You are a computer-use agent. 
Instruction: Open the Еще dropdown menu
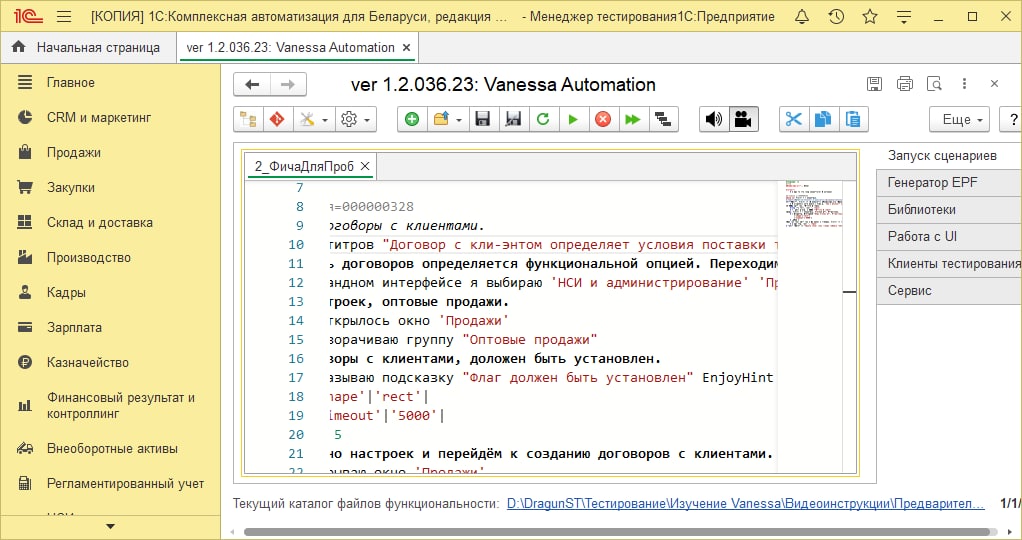[x=959, y=119]
